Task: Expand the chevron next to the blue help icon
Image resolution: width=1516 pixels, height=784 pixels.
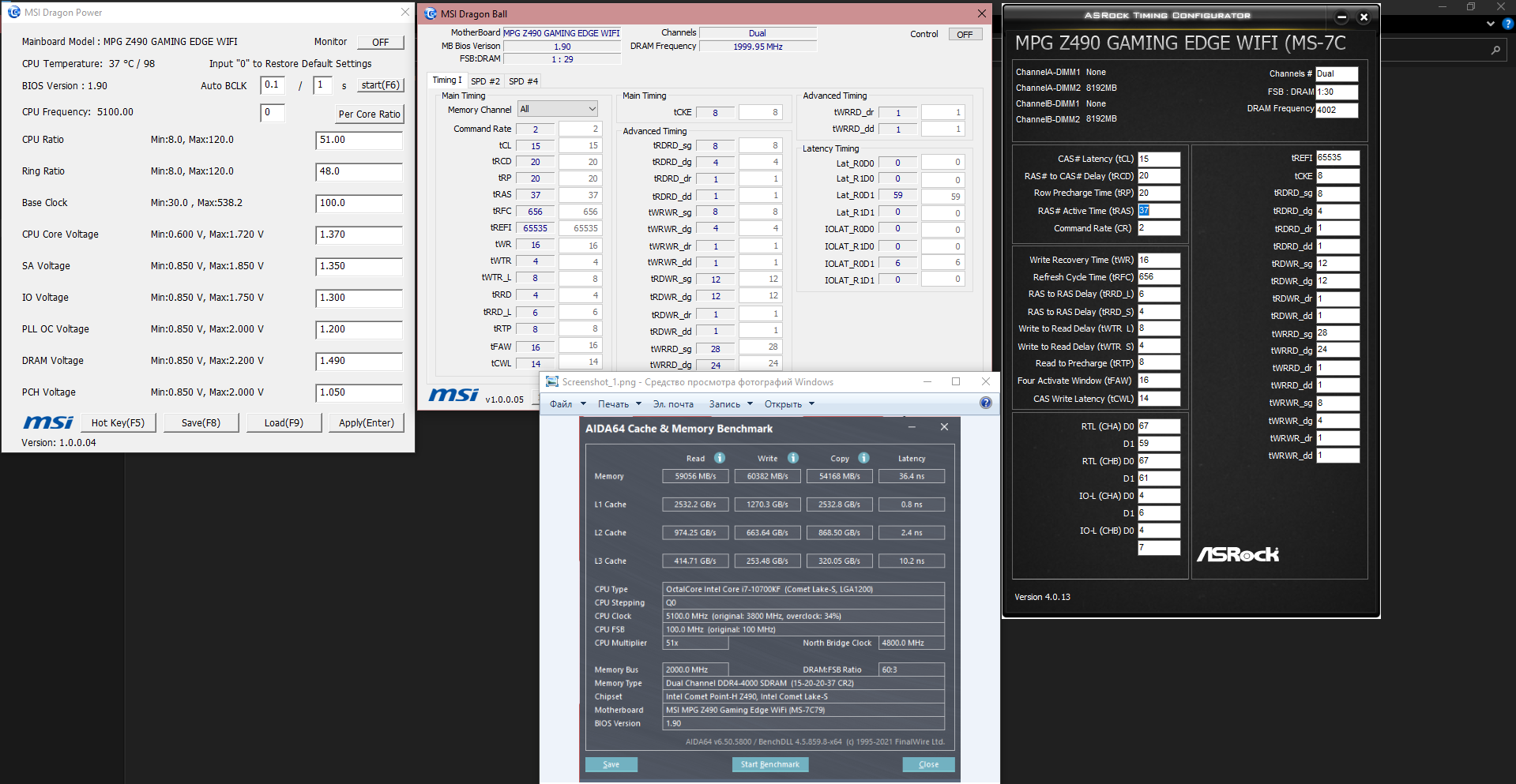Action: pos(1491,24)
